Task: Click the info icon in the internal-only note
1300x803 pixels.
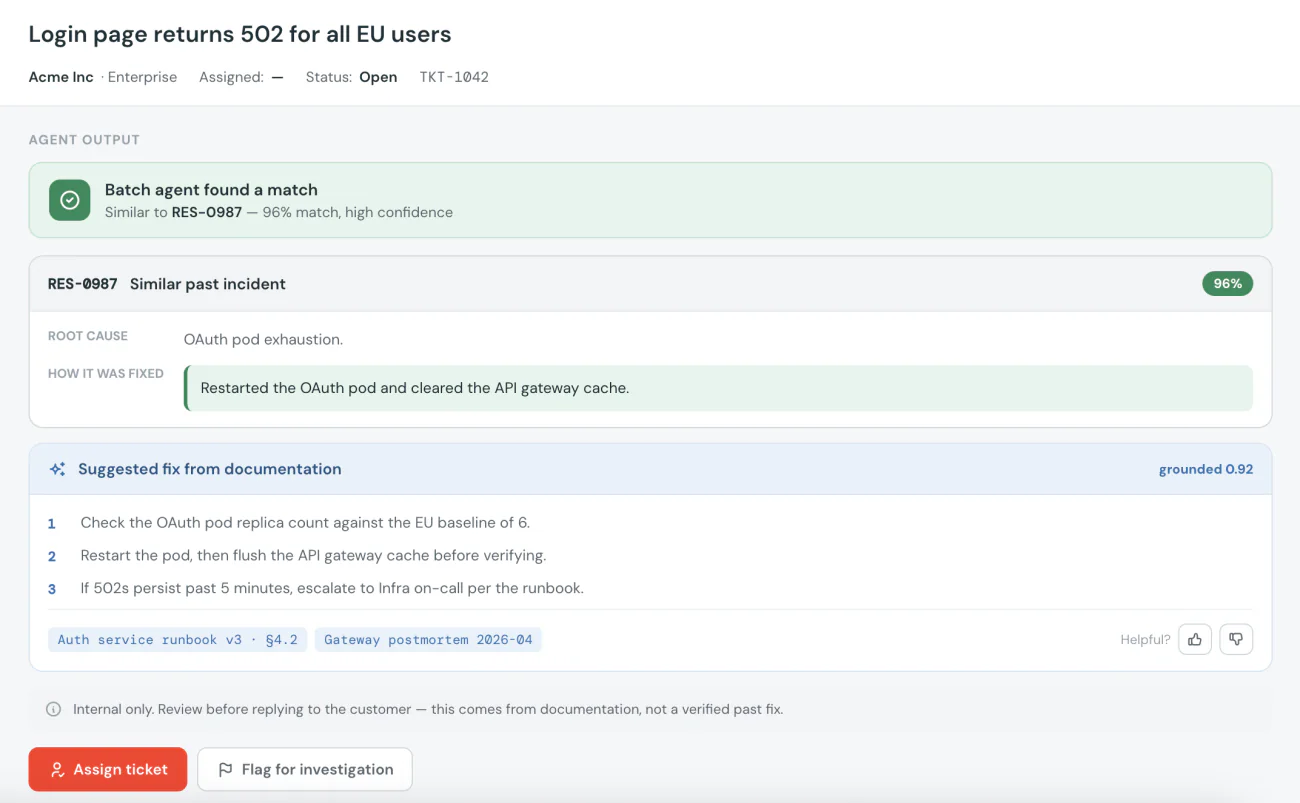Action: (53, 709)
